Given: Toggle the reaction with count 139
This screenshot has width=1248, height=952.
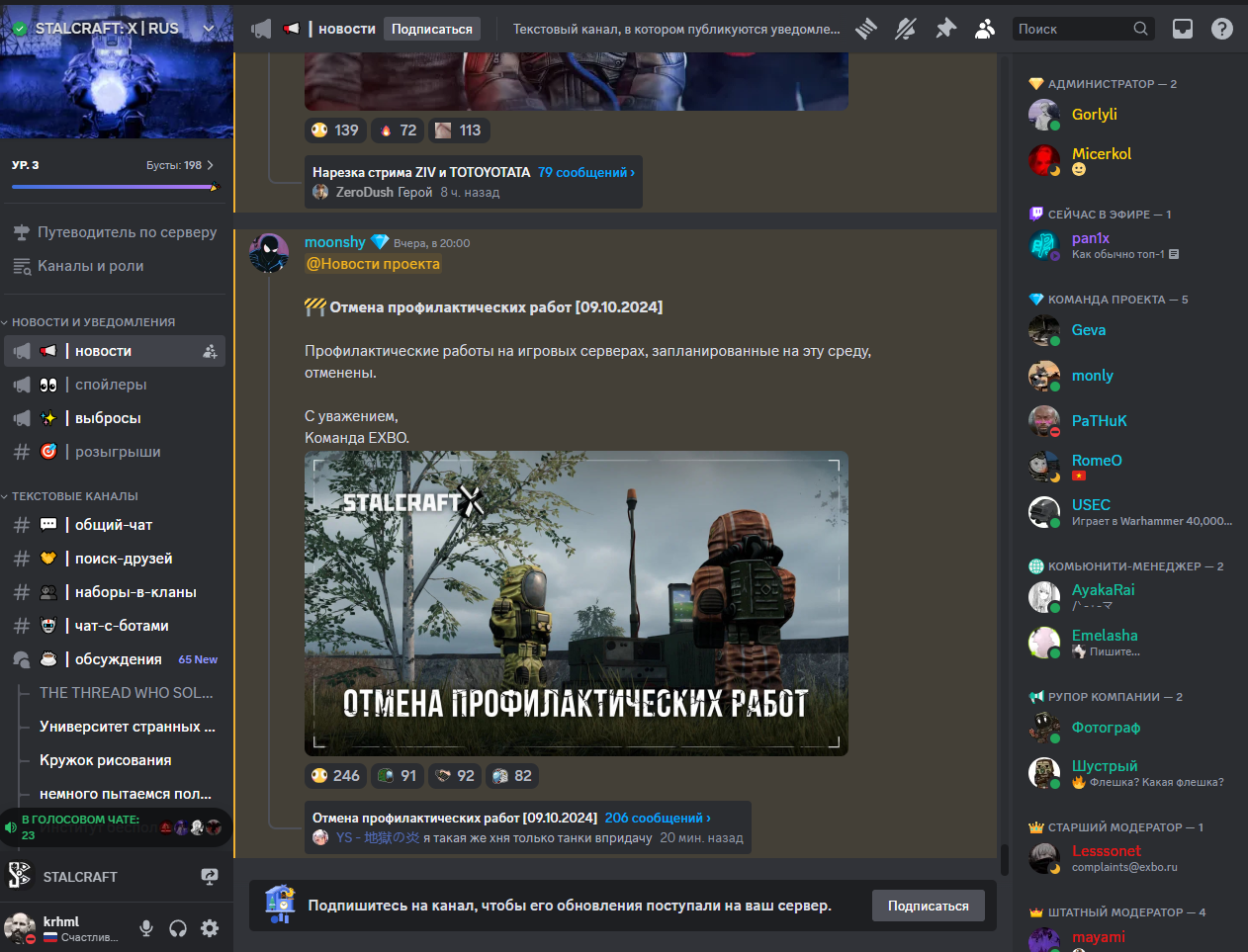Looking at the screenshot, I should tap(335, 130).
